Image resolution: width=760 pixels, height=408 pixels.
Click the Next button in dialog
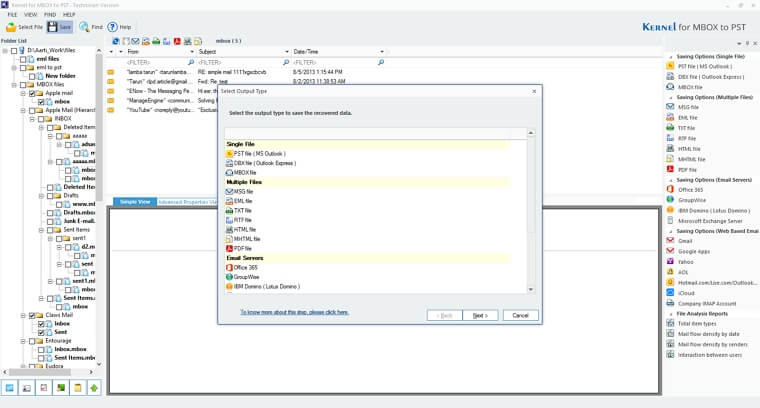pyautogui.click(x=480, y=315)
